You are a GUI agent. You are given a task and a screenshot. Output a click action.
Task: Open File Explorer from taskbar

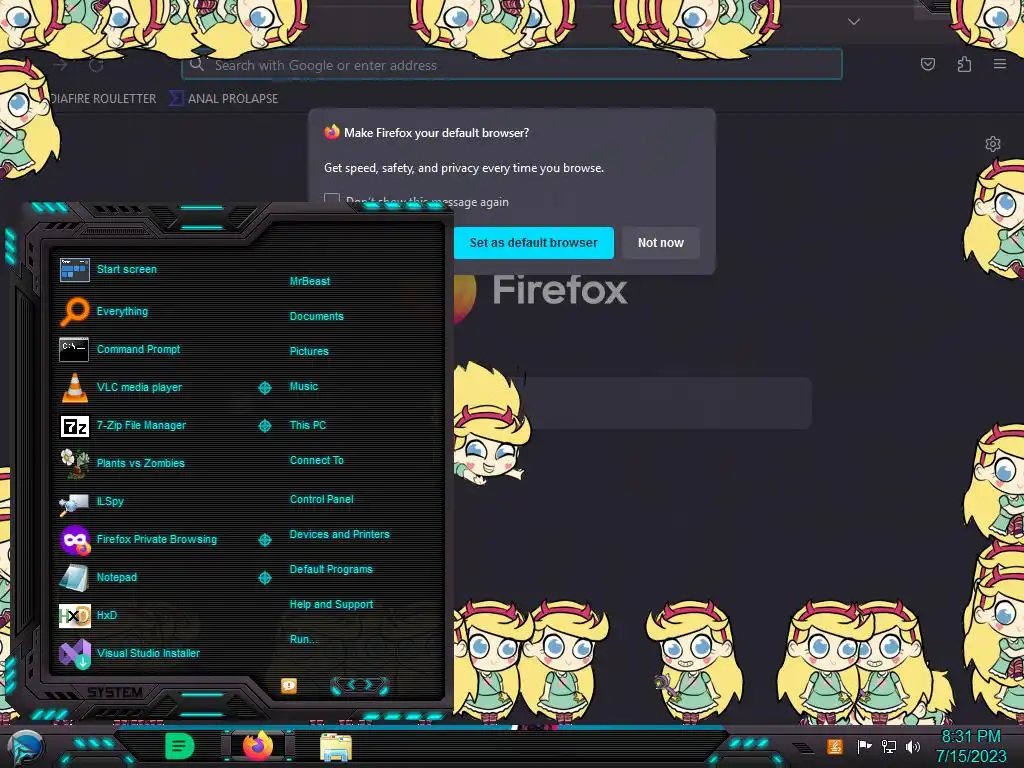[x=336, y=747]
